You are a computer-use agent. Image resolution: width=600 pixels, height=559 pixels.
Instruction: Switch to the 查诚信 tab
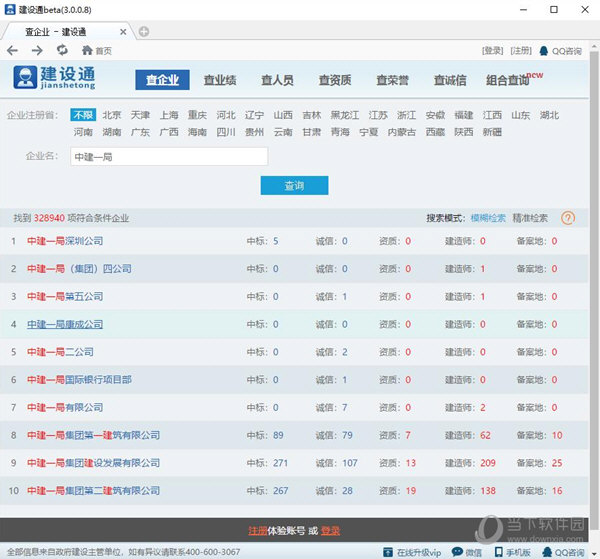pos(450,80)
